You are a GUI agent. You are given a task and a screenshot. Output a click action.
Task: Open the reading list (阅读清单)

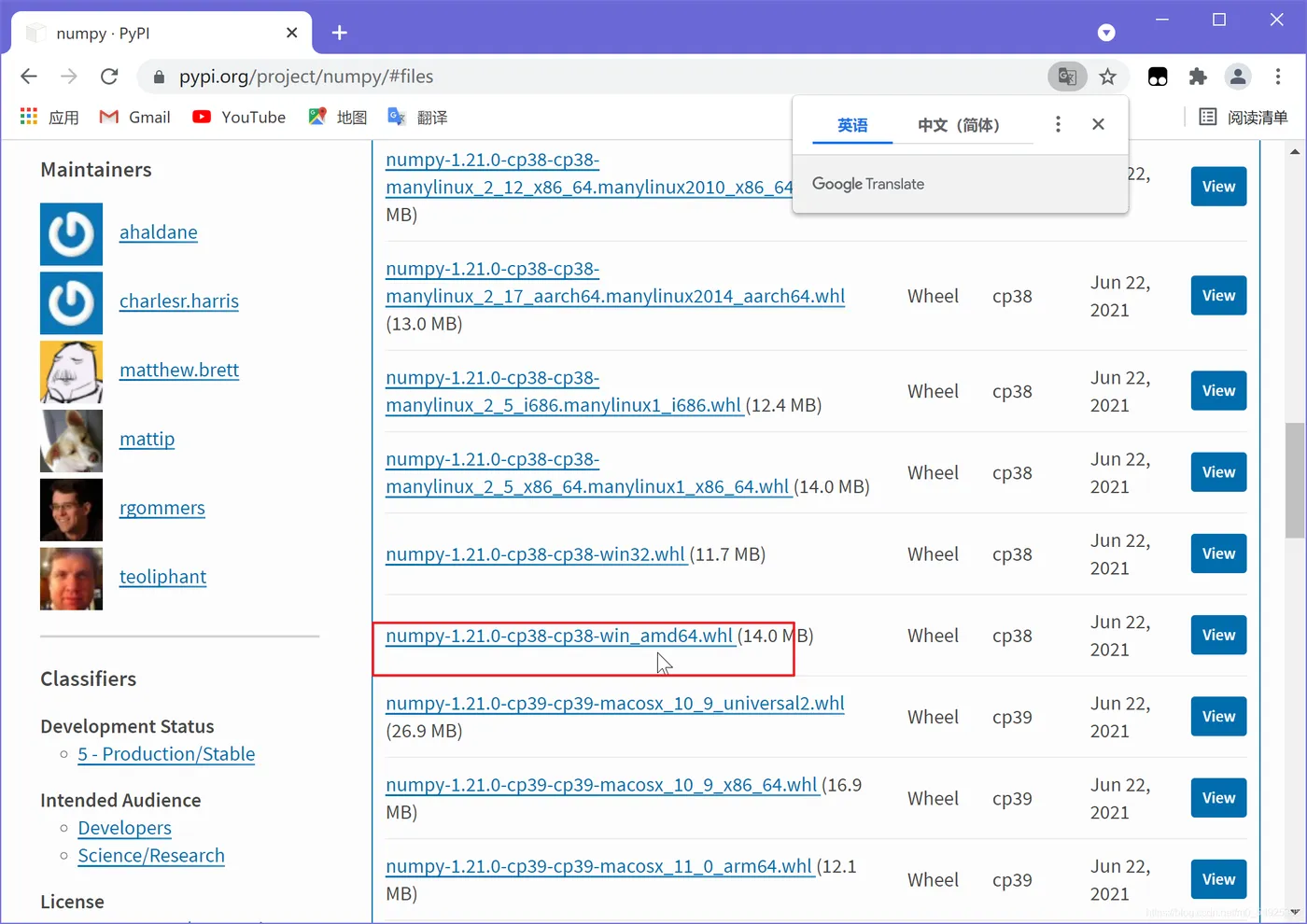pyautogui.click(x=1244, y=117)
